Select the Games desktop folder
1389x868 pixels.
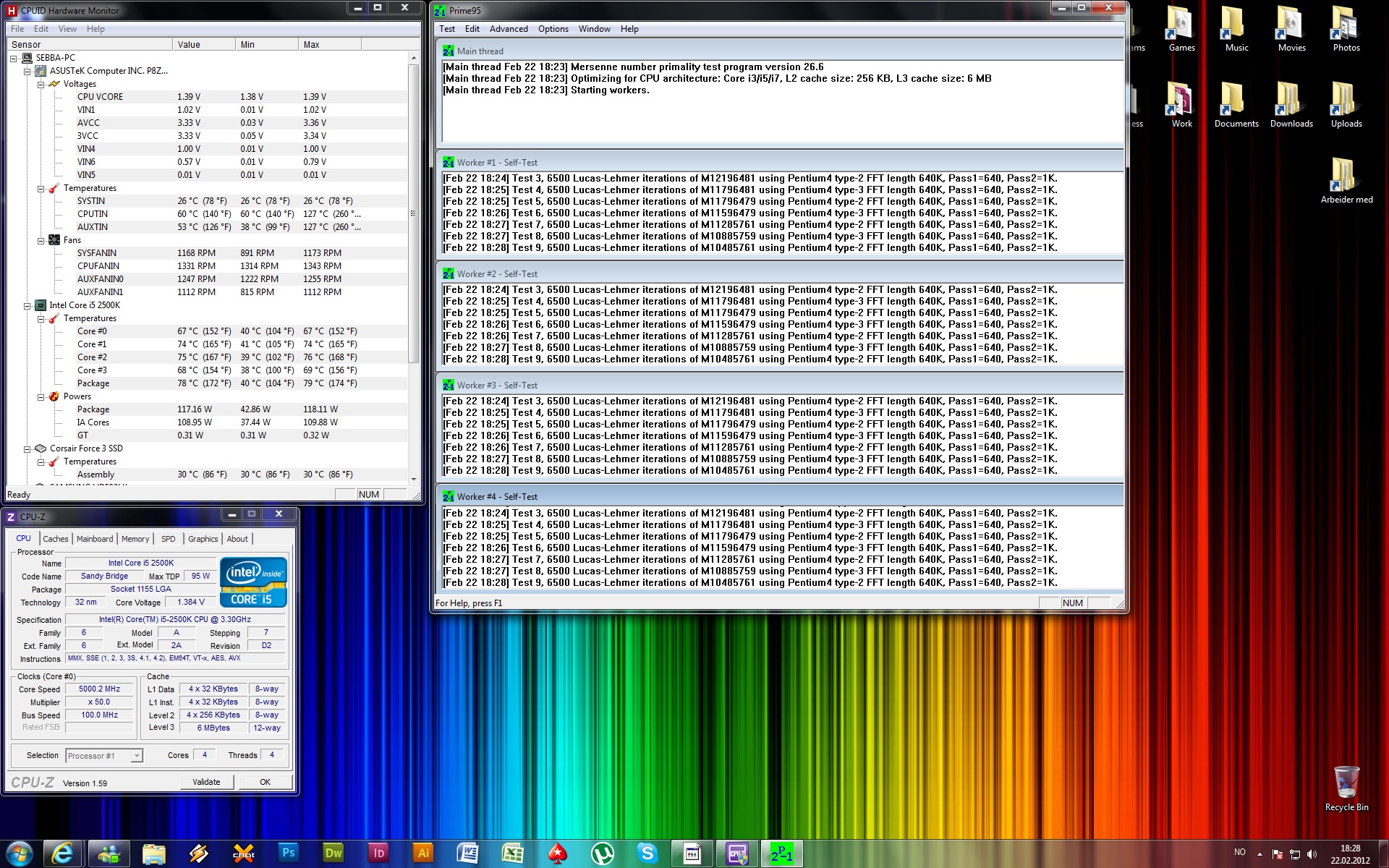point(1181,30)
